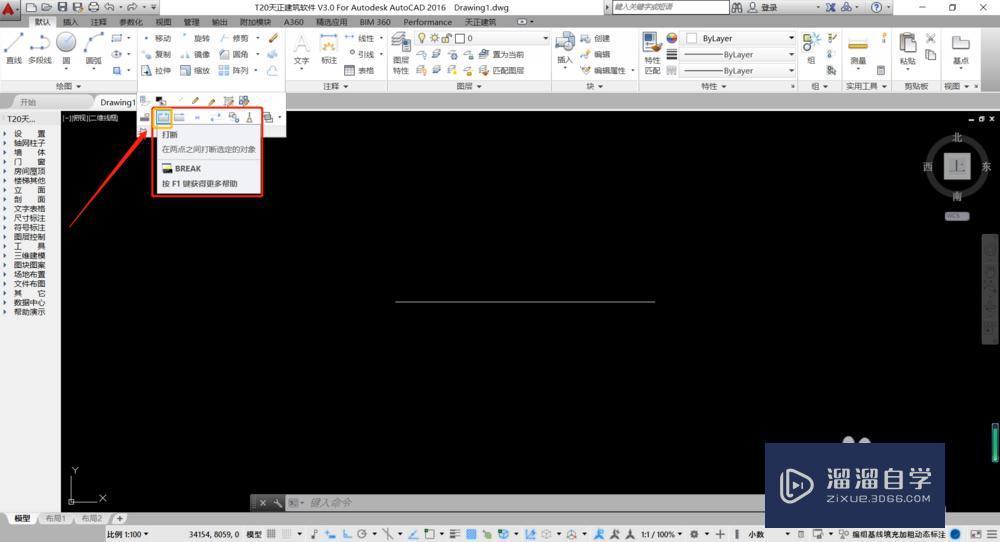Click the Undo arrow icon

pyautogui.click(x=109, y=7)
